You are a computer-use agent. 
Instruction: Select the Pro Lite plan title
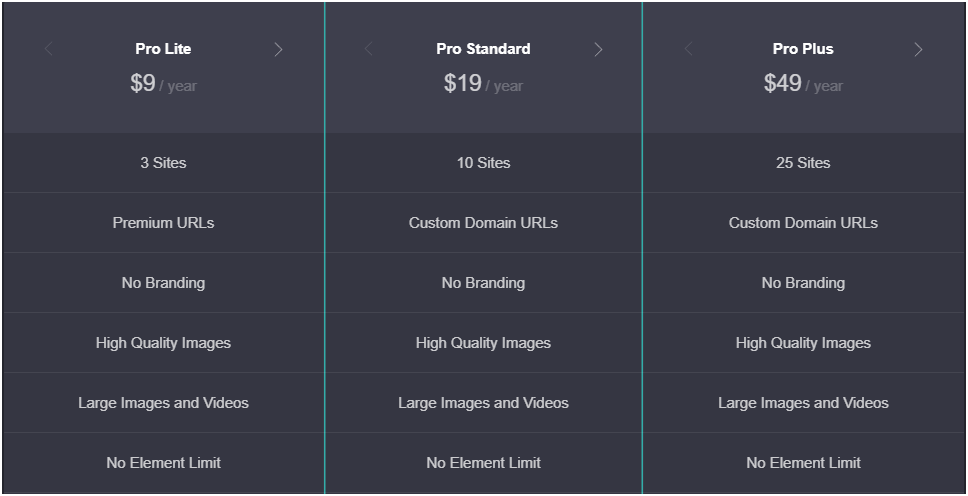click(163, 49)
